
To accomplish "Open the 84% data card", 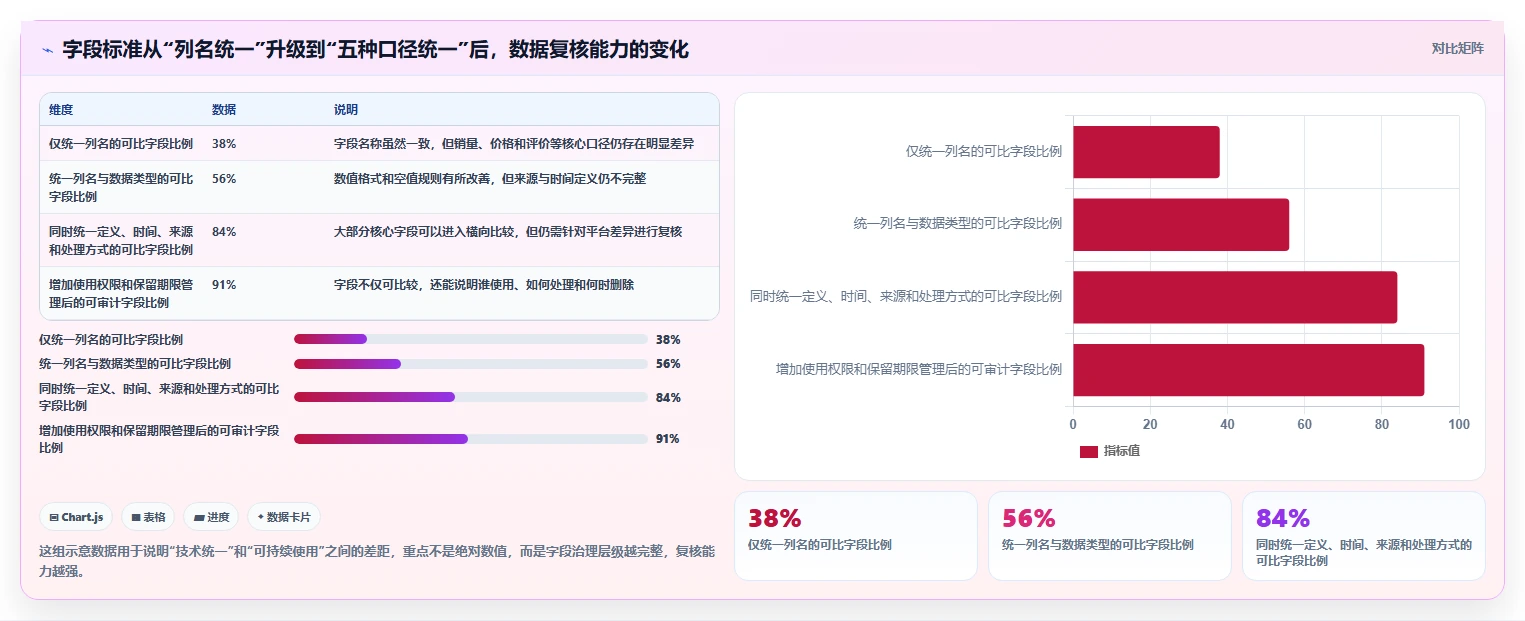I will click(x=1364, y=536).
